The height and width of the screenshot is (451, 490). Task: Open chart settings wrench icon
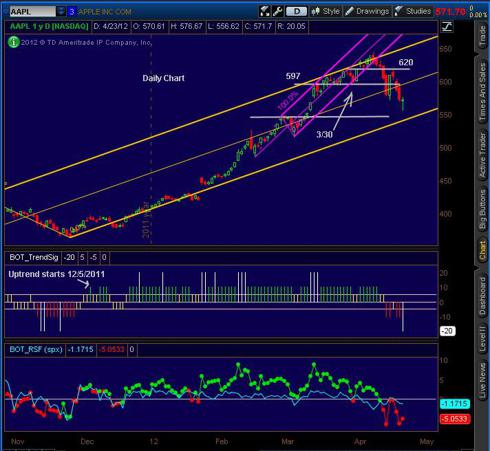[x=277, y=11]
